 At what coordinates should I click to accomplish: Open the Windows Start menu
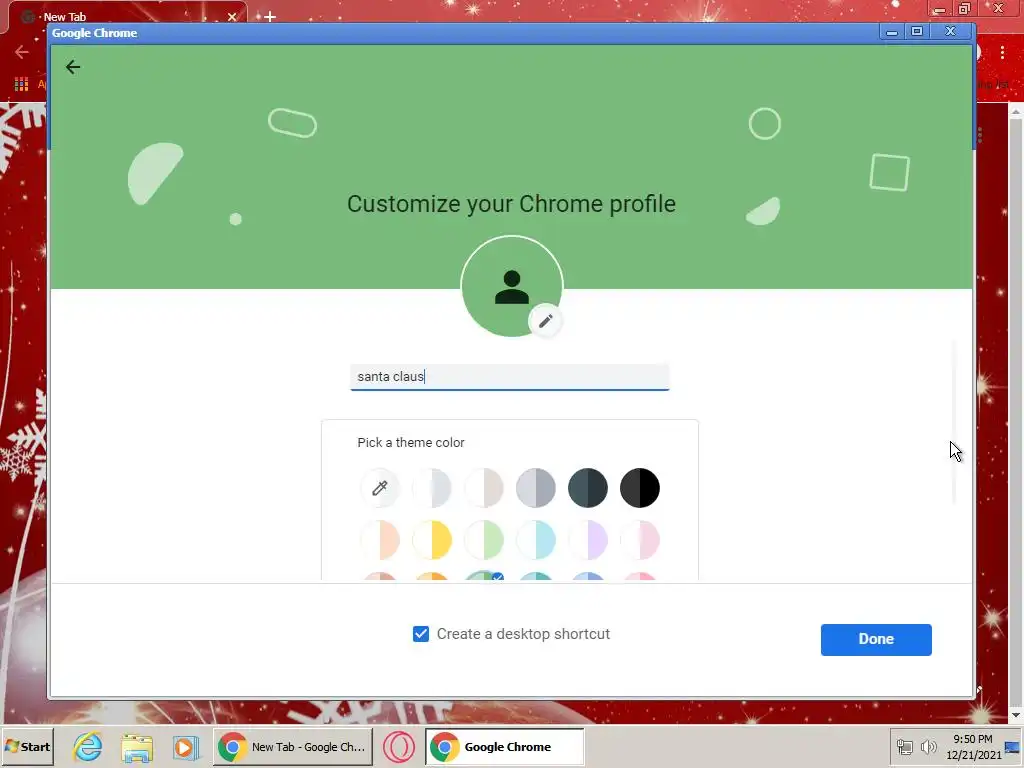pos(27,746)
